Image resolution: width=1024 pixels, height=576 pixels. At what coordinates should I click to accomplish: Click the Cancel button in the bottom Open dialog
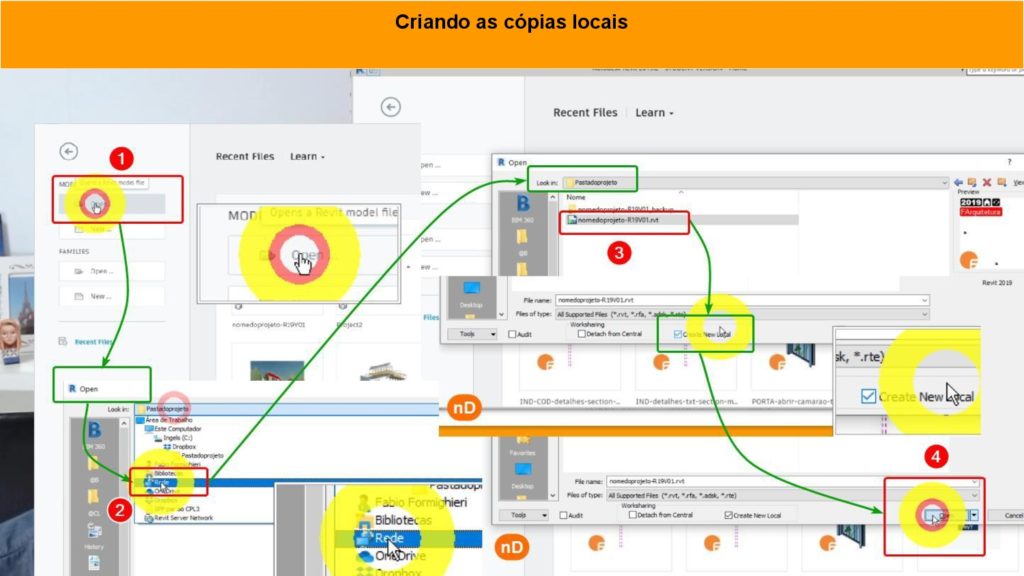point(1012,515)
